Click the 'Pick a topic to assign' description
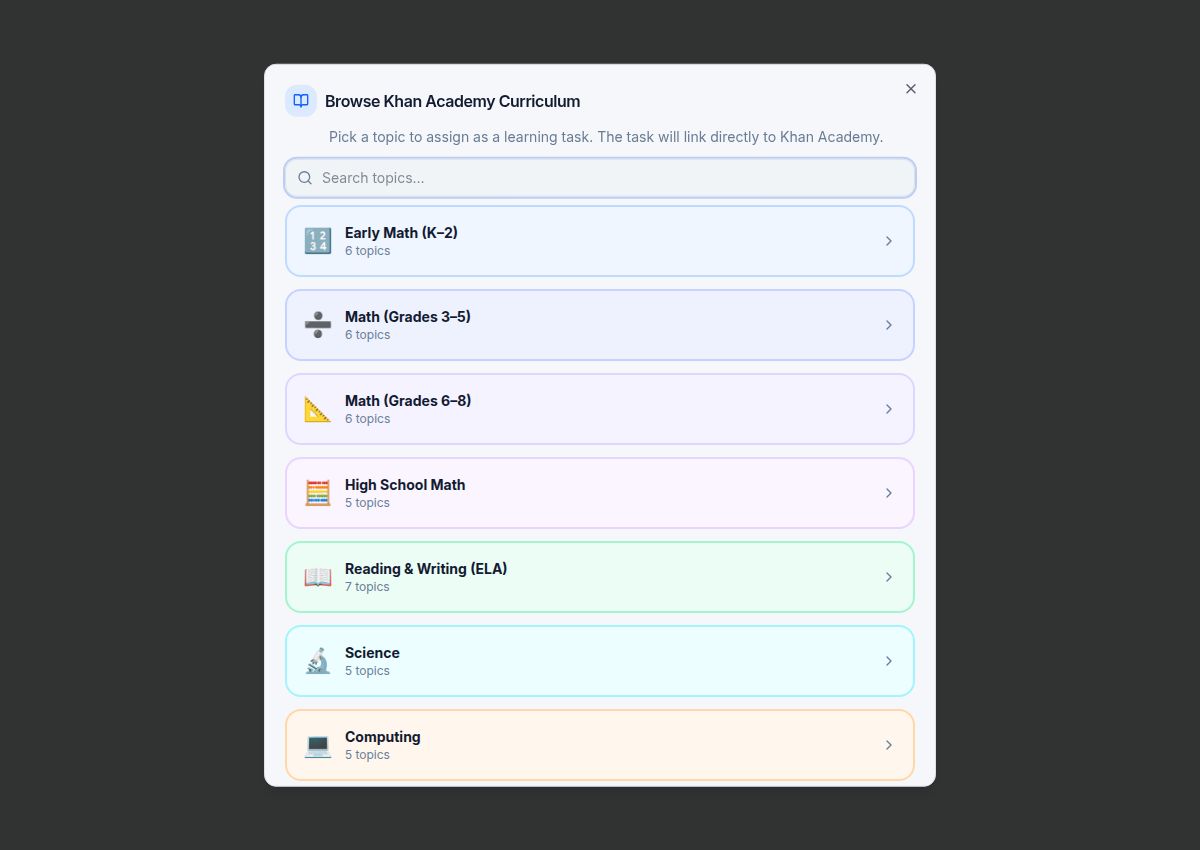 pos(606,137)
